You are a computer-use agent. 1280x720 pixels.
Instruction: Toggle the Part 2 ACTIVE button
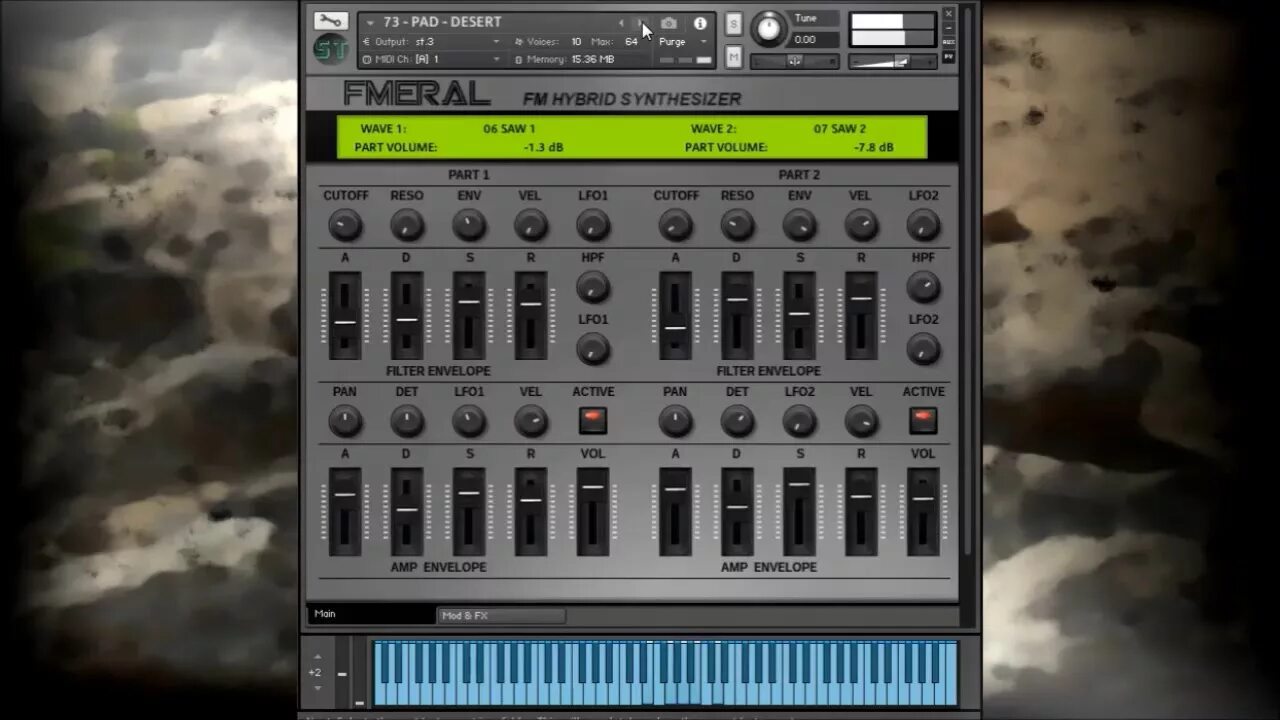(x=923, y=421)
